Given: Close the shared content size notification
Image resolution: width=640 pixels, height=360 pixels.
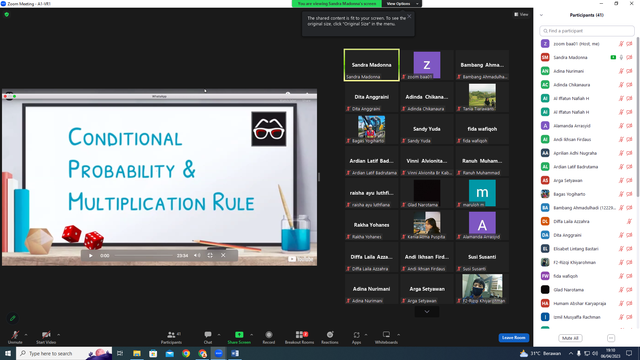Looking at the screenshot, I should pos(409,16).
